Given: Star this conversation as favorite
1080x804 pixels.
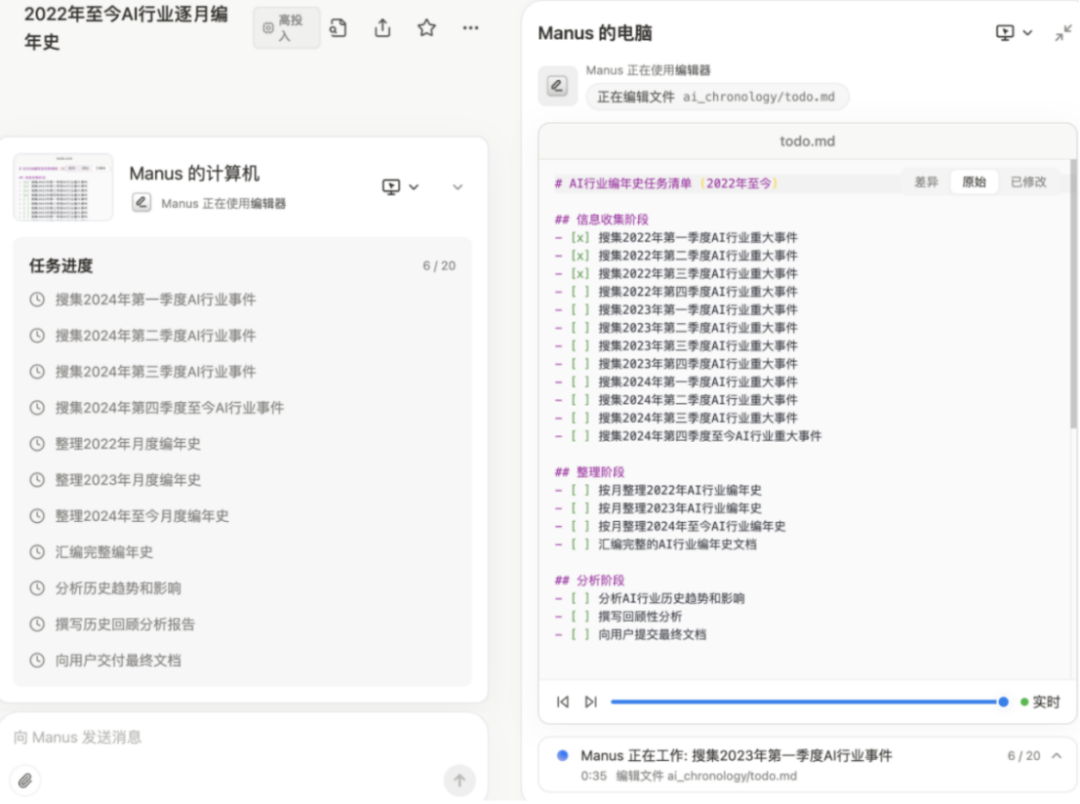Looking at the screenshot, I should 427,28.
